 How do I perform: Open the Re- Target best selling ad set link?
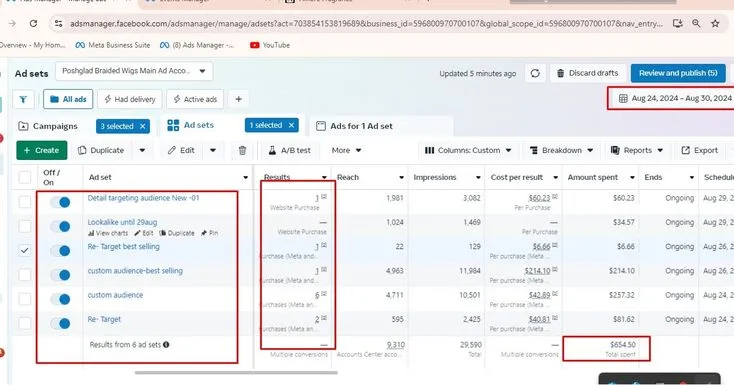[124, 246]
